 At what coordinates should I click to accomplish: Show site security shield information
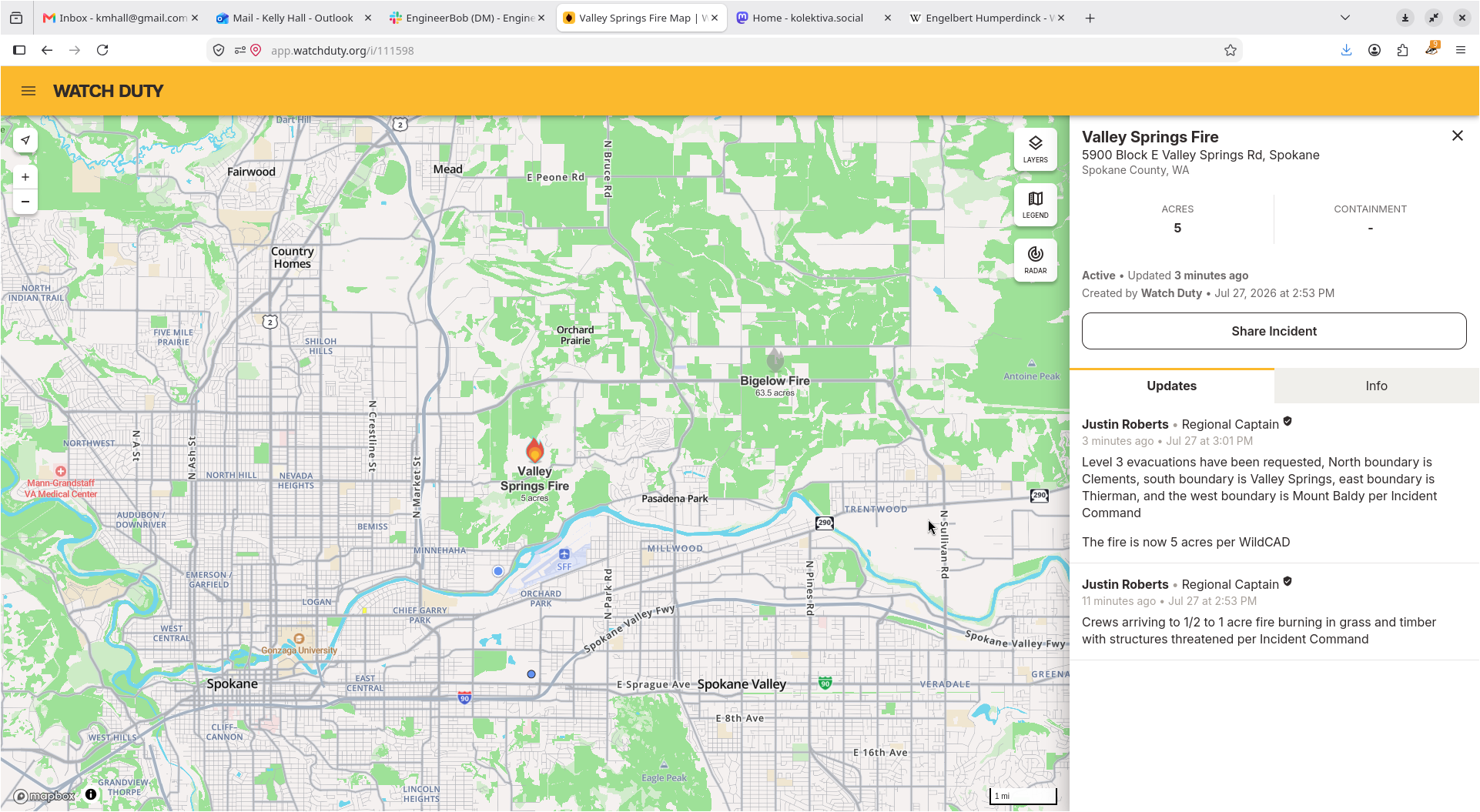click(x=219, y=50)
